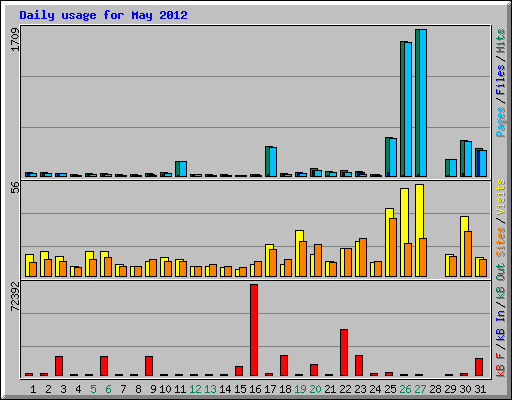Image resolution: width=512 pixels, height=400 pixels.
Task: Click the red kB bar for day 3
Action: (x=59, y=366)
